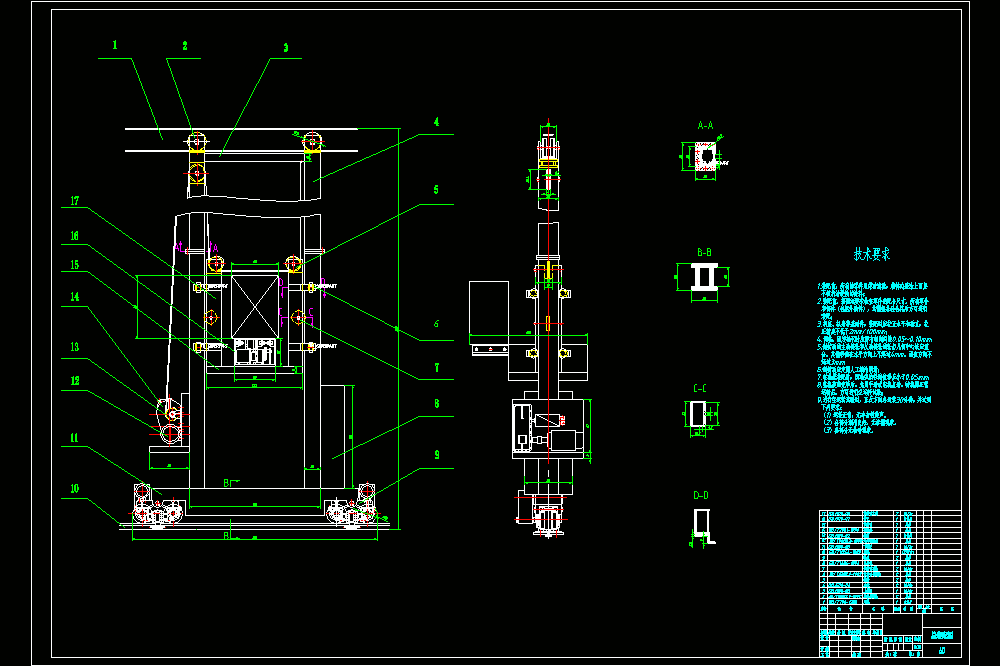1000x666 pixels.
Task: Select callout number 13 label
Action: coord(75,347)
